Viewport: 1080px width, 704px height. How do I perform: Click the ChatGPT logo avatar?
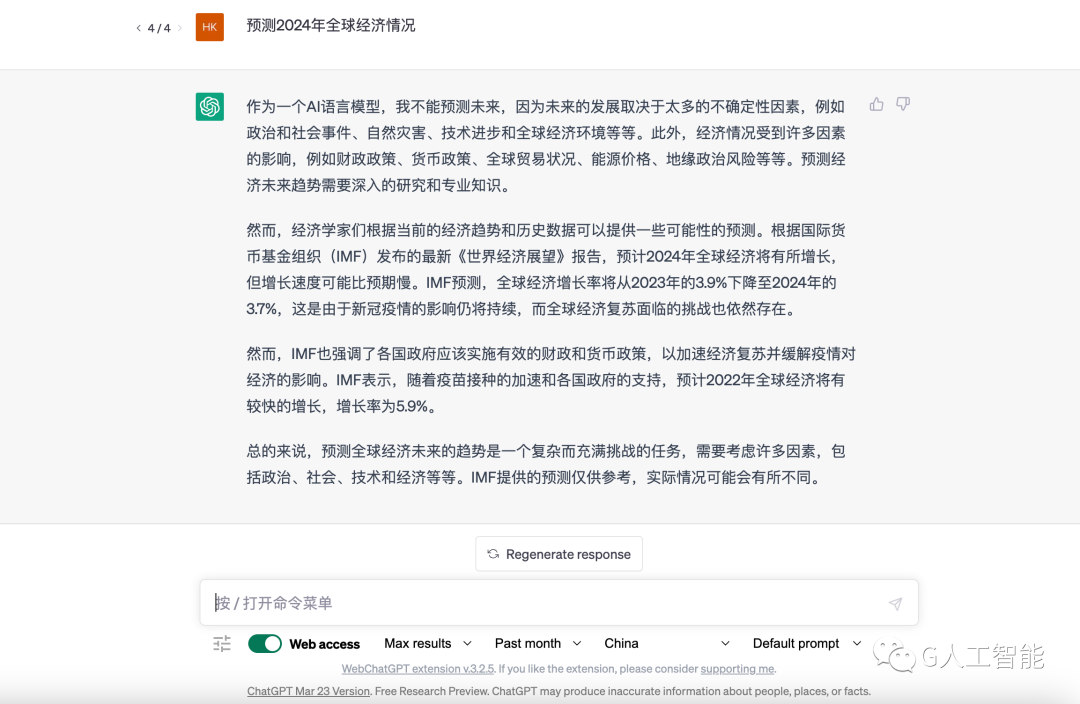click(209, 106)
